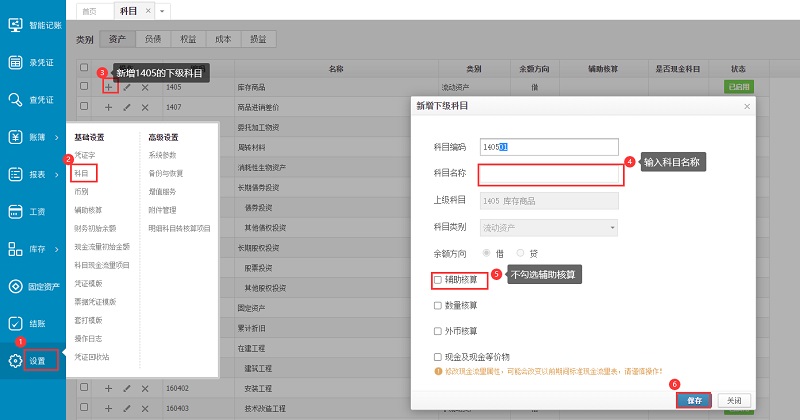The height and width of the screenshot is (420, 800).
Task: Tick the 数量核算 checkbox
Action: pos(437,305)
